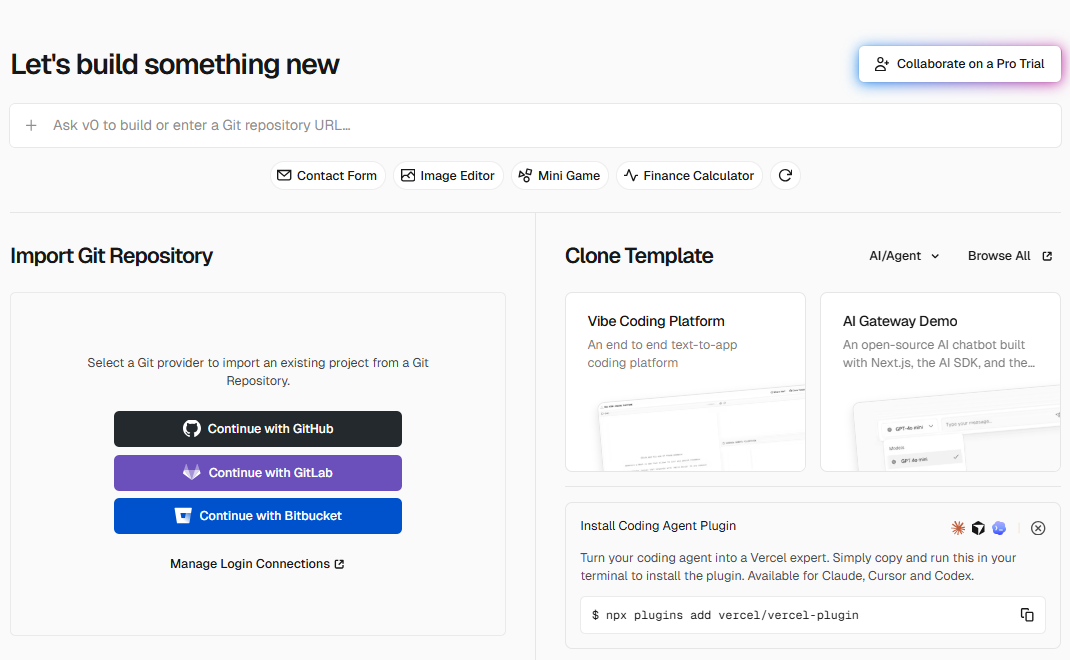Expand the AI/Agent category dropdown
Viewport: 1070px width, 660px height.
904,256
